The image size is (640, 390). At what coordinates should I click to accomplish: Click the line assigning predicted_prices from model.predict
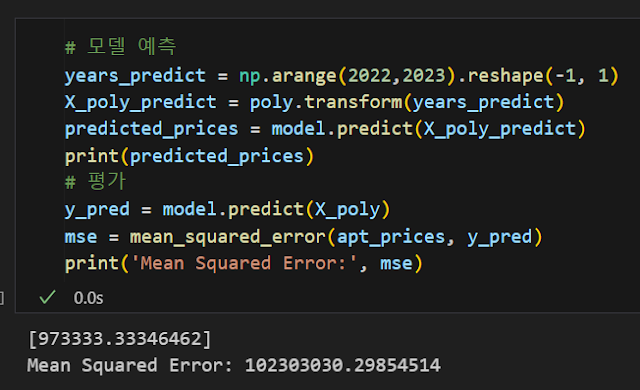325,129
